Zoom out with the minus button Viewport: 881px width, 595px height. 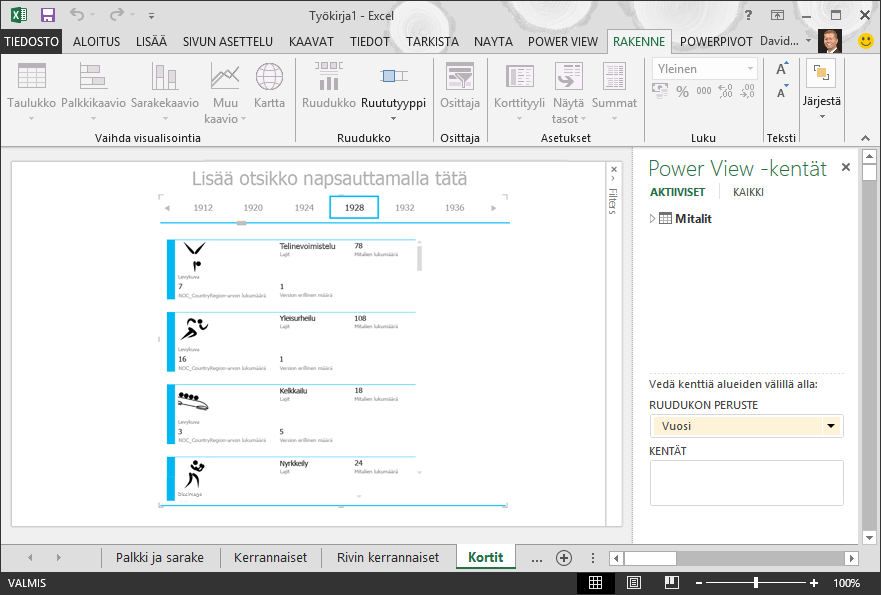[699, 583]
